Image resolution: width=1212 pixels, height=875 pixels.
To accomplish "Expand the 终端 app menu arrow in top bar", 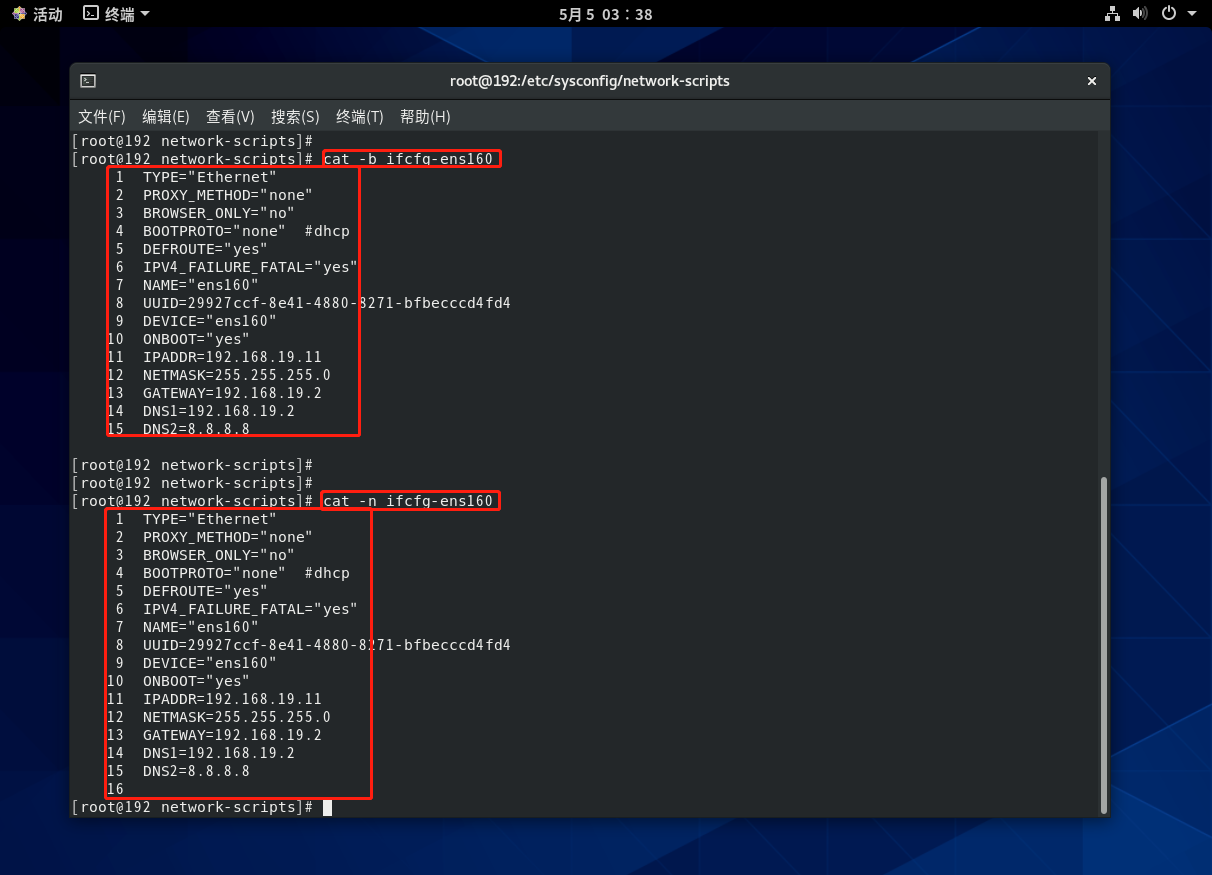I will click(145, 14).
